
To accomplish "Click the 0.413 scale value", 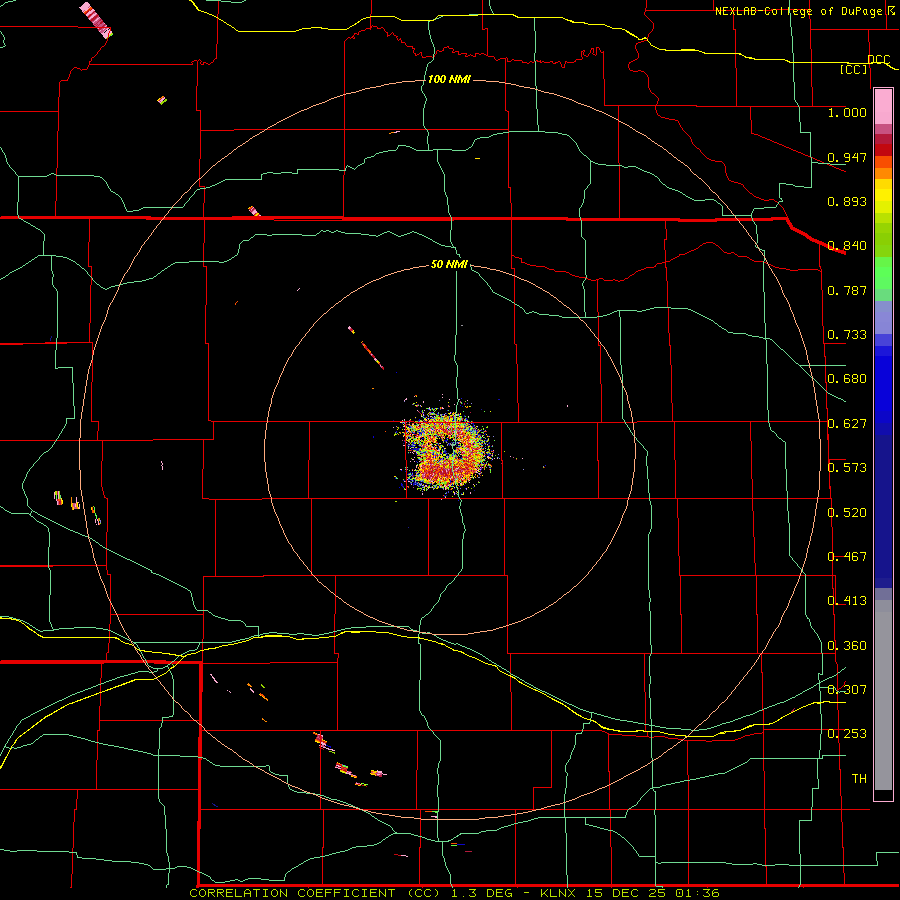I will coord(847,601).
